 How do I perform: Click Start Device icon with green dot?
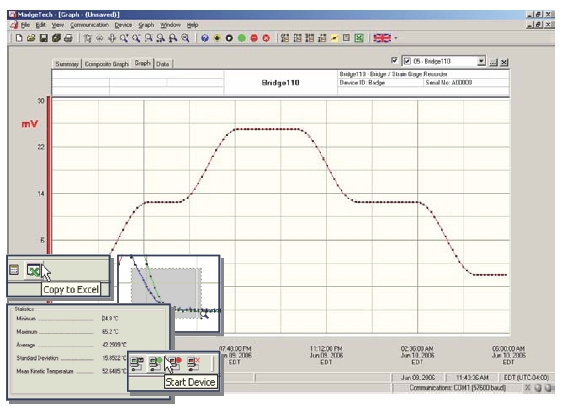click(156, 363)
